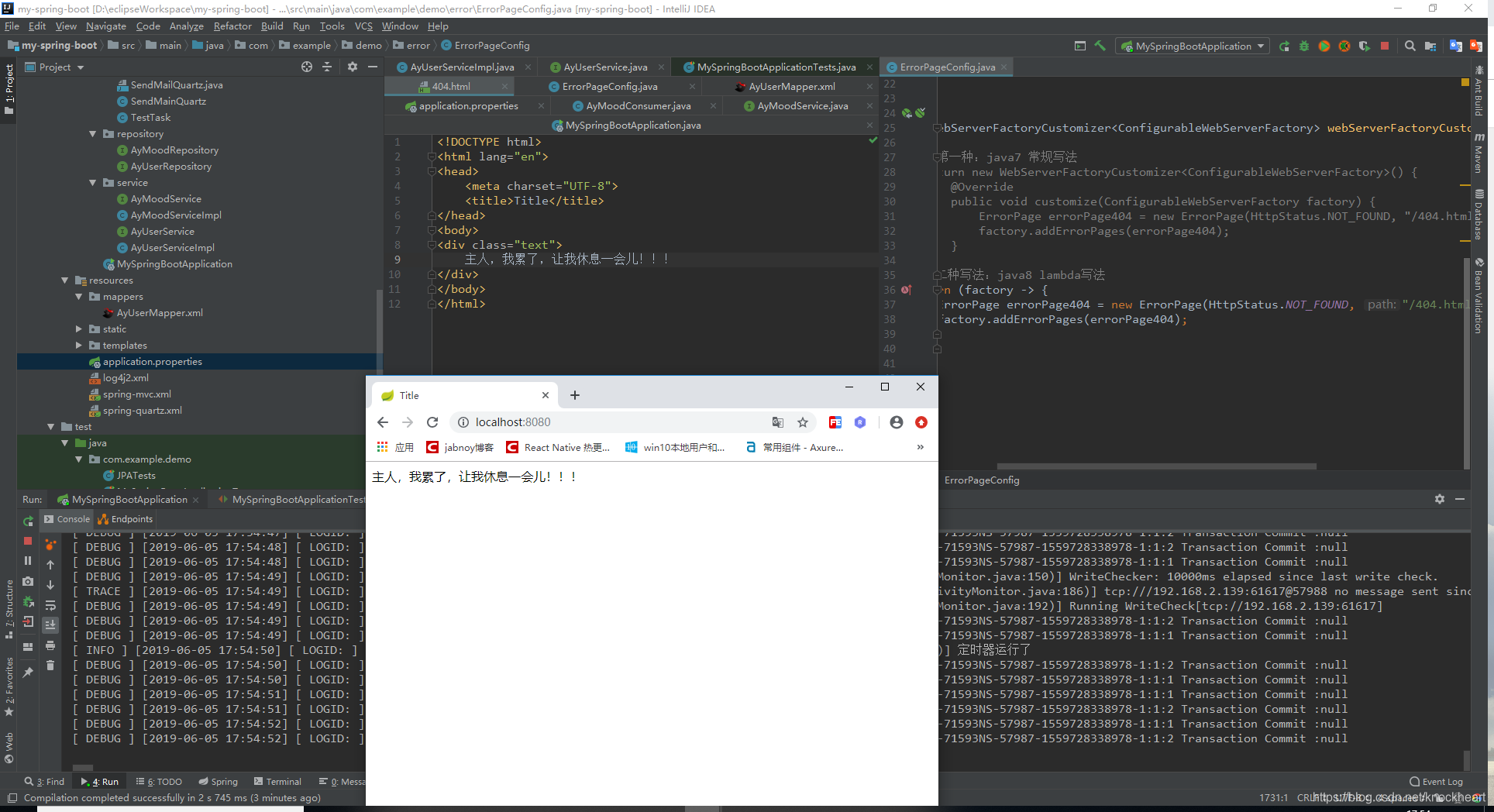Stop the running application from top toolbar

pos(1385,46)
